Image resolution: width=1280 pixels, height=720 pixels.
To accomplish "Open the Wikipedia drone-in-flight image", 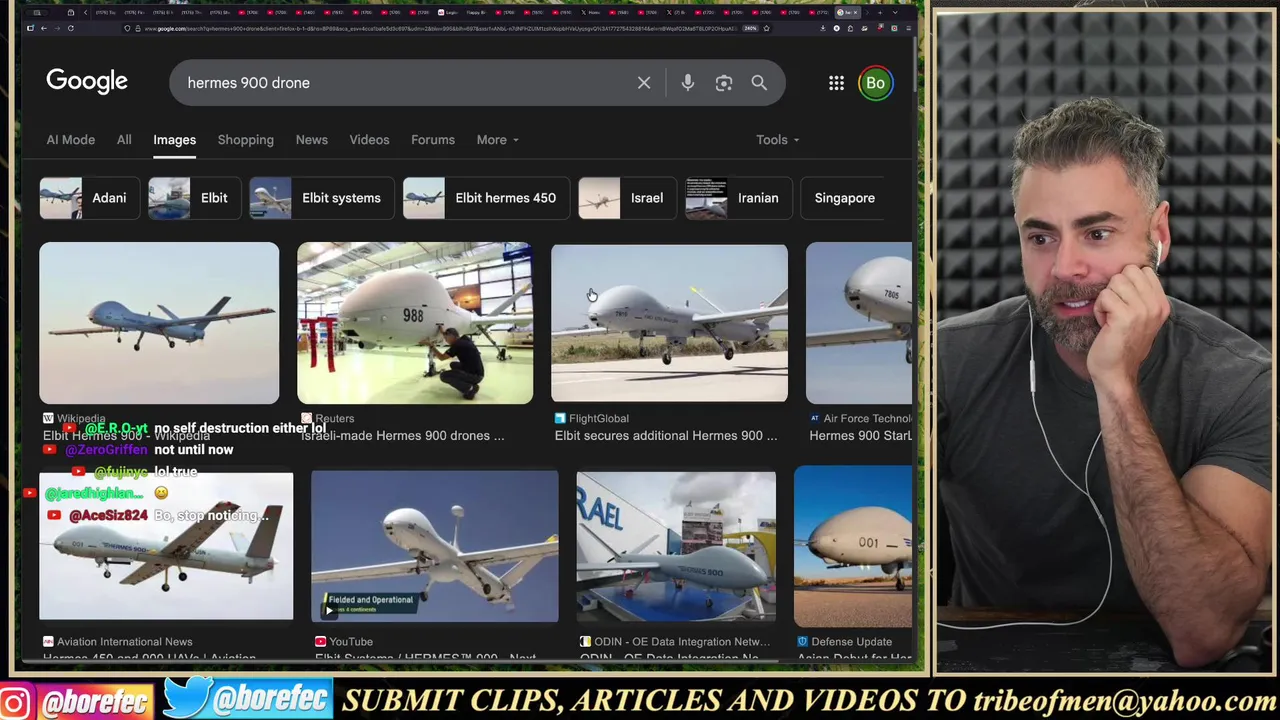I will [x=159, y=323].
